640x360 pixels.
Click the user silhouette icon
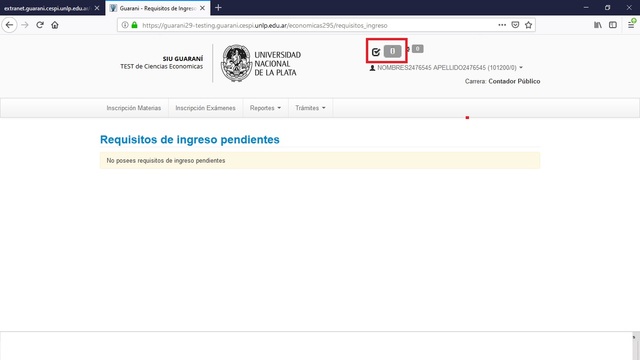(x=372, y=68)
